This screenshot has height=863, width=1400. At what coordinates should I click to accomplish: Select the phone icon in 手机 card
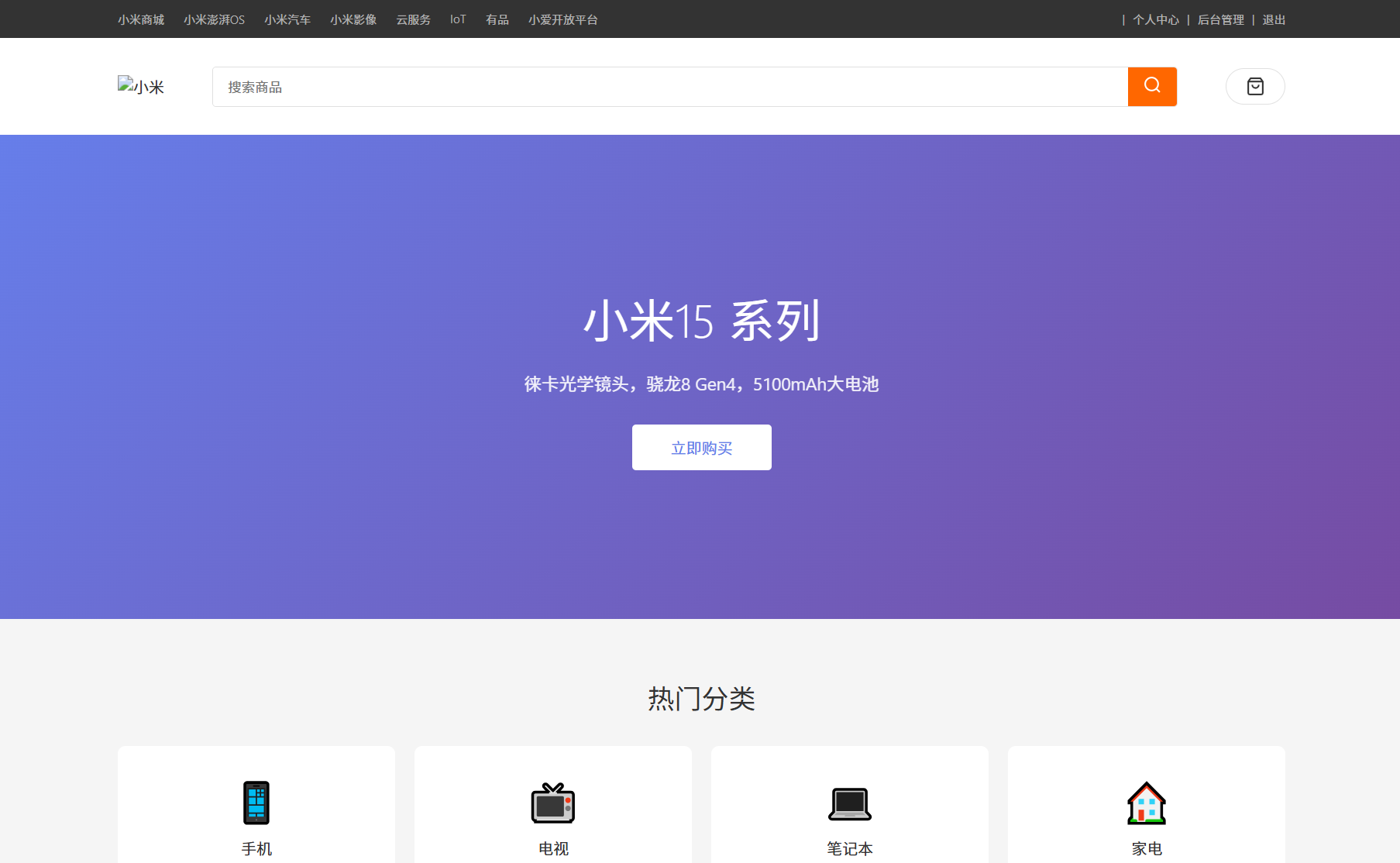[x=256, y=803]
